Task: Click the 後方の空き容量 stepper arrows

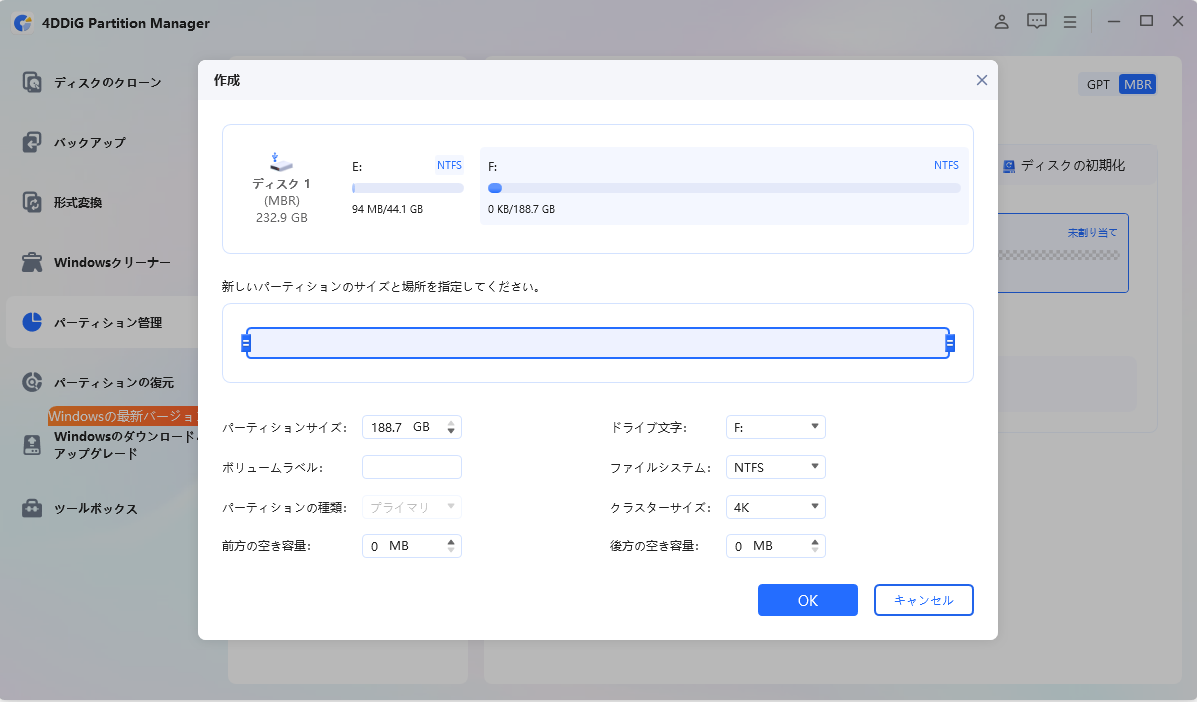Action: pyautogui.click(x=815, y=546)
